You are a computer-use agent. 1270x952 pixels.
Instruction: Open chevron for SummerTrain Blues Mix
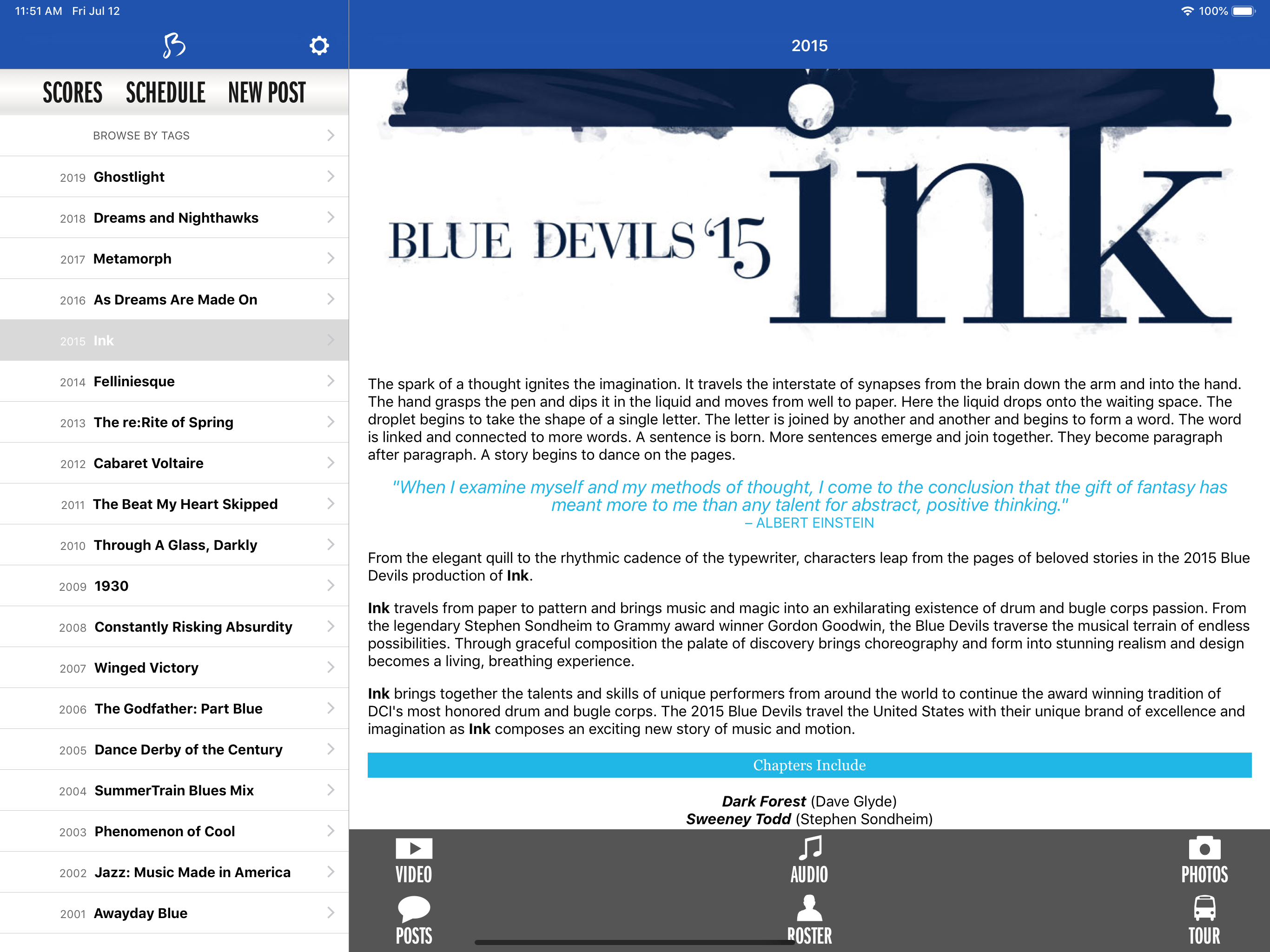(x=331, y=791)
